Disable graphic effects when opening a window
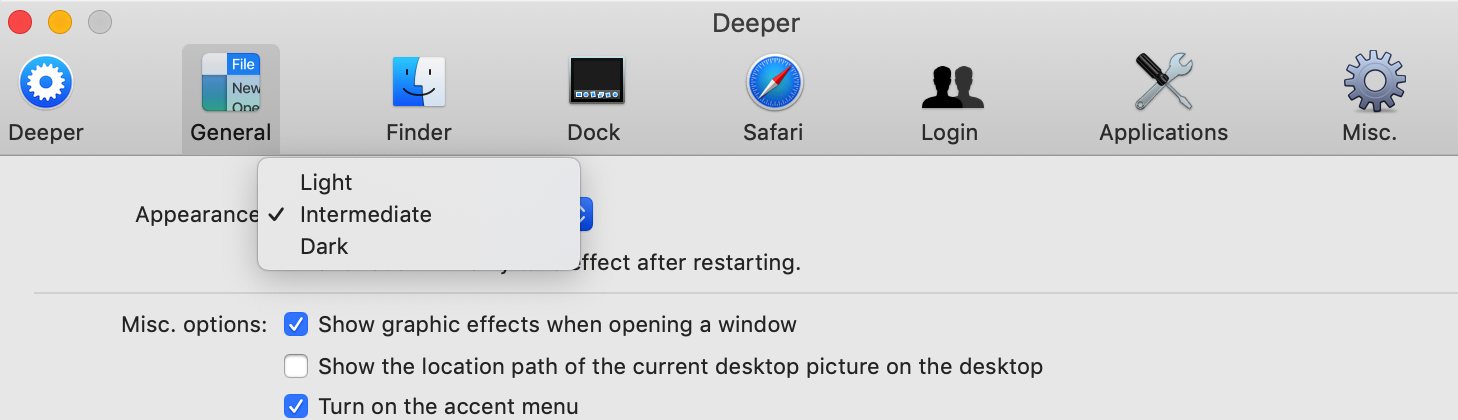The height and width of the screenshot is (420, 1458). point(296,324)
